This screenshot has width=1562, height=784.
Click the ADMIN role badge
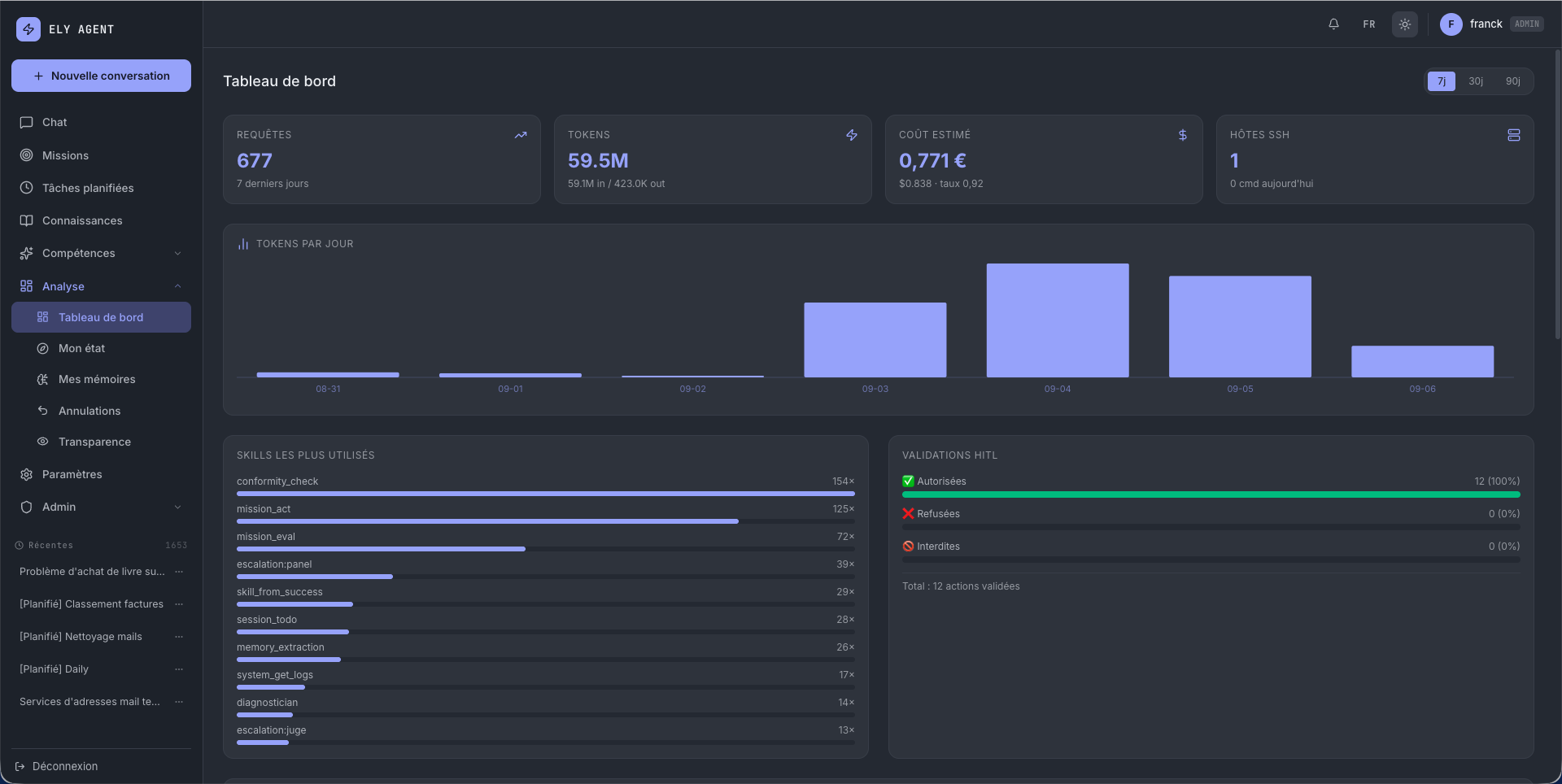(1527, 24)
